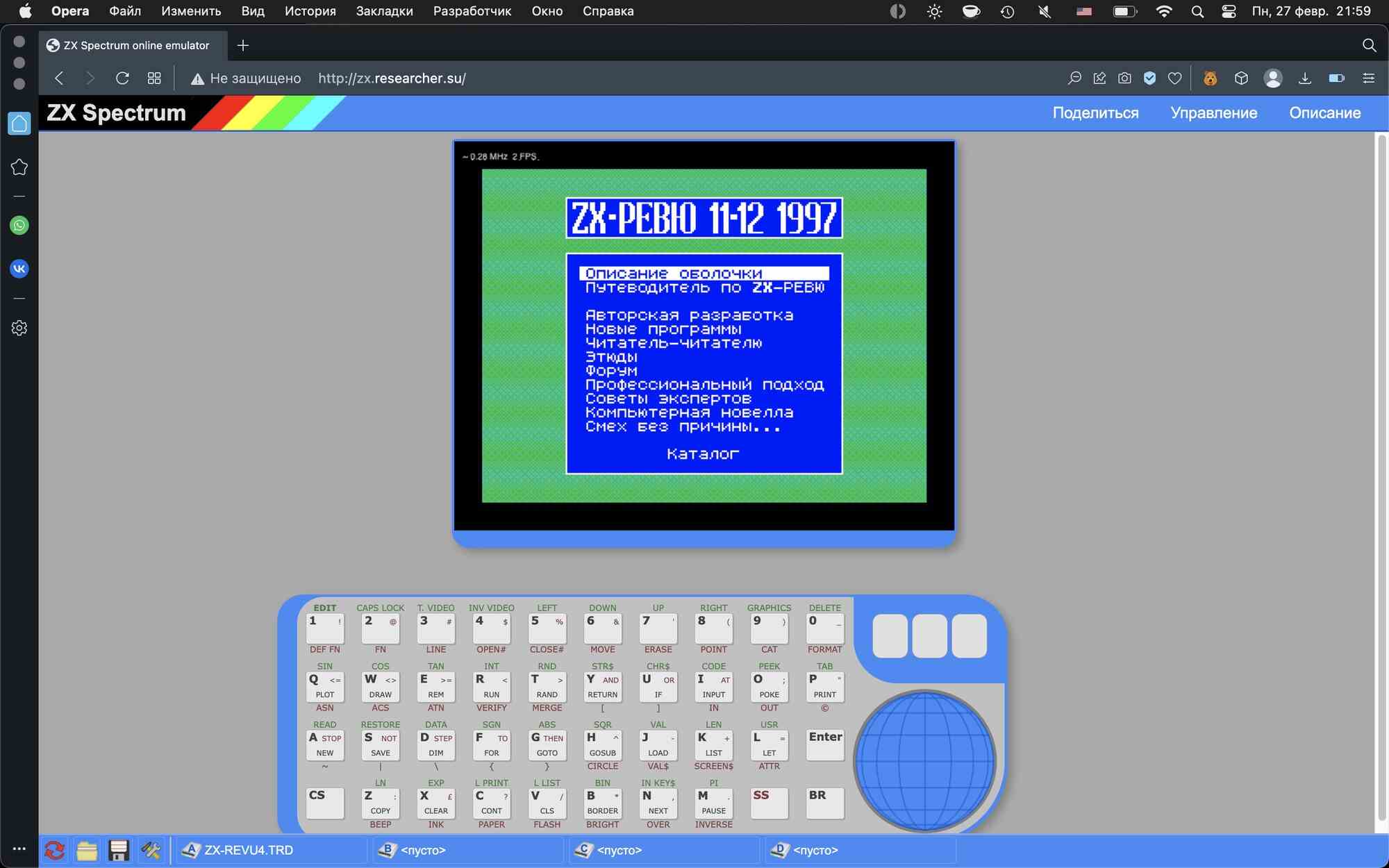Open the macOS Control Center icon
Screen dimensions: 1389x868
click(1229, 11)
